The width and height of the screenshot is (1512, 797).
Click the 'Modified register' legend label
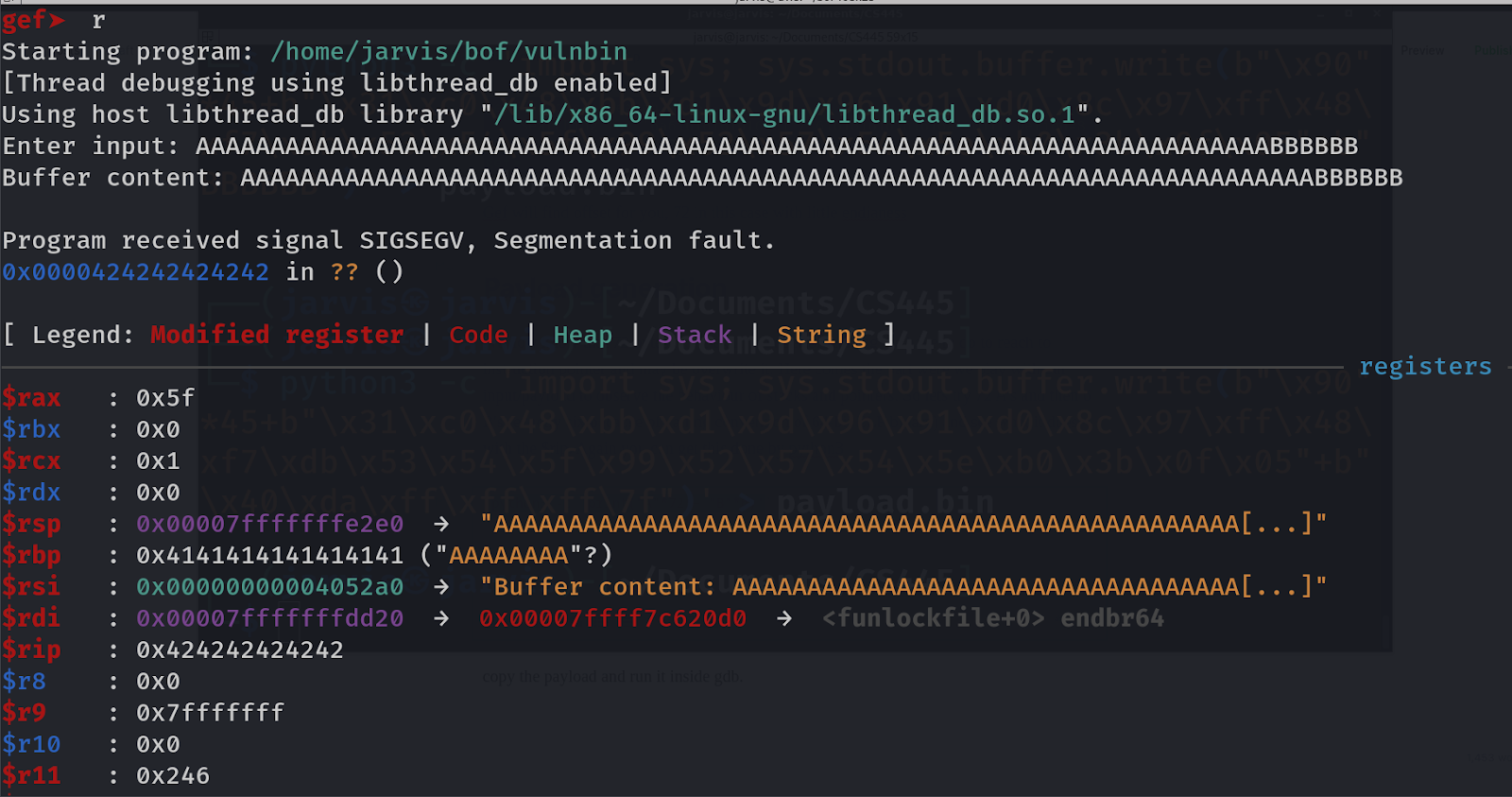pyautogui.click(x=277, y=335)
